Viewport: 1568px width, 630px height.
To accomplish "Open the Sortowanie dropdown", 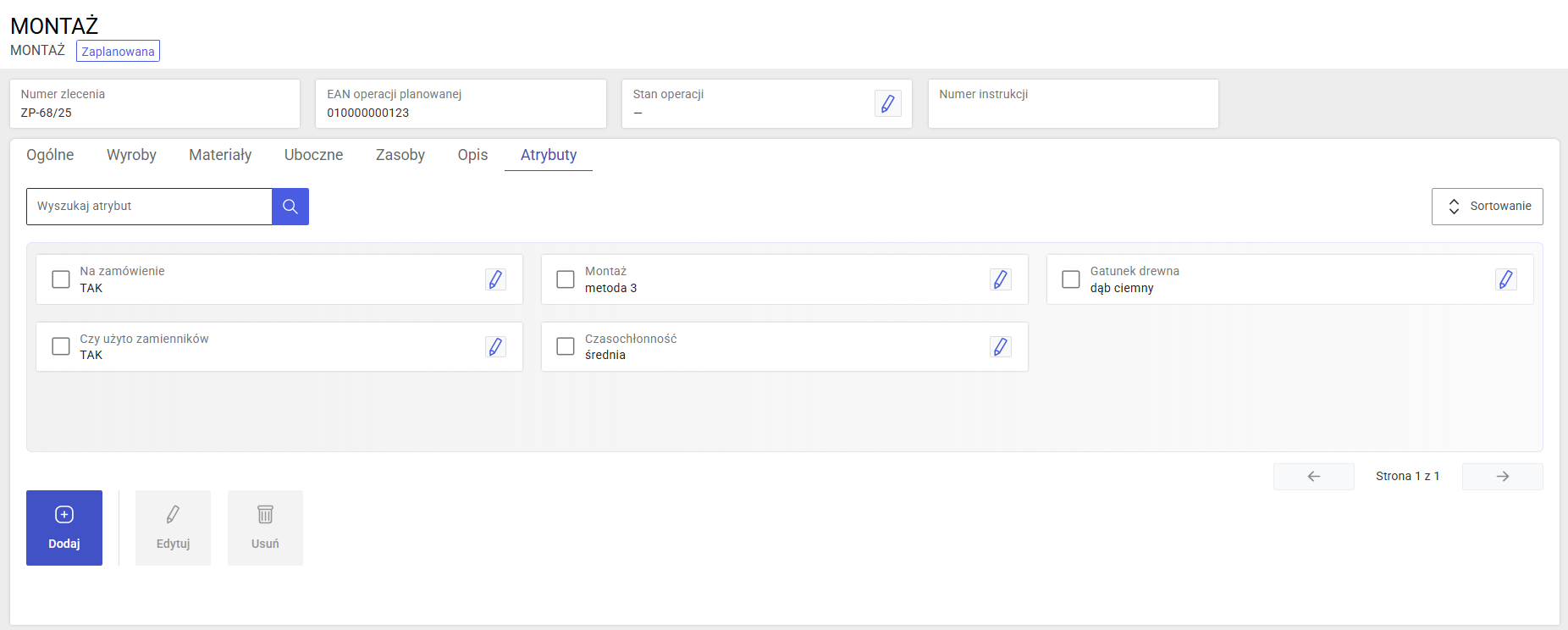I will (x=1487, y=207).
